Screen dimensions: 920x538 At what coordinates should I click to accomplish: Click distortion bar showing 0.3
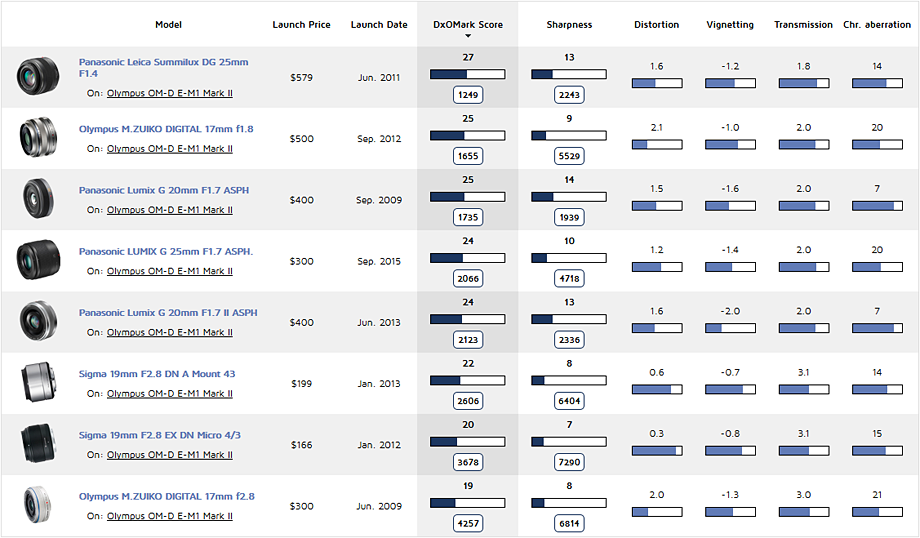tap(657, 451)
